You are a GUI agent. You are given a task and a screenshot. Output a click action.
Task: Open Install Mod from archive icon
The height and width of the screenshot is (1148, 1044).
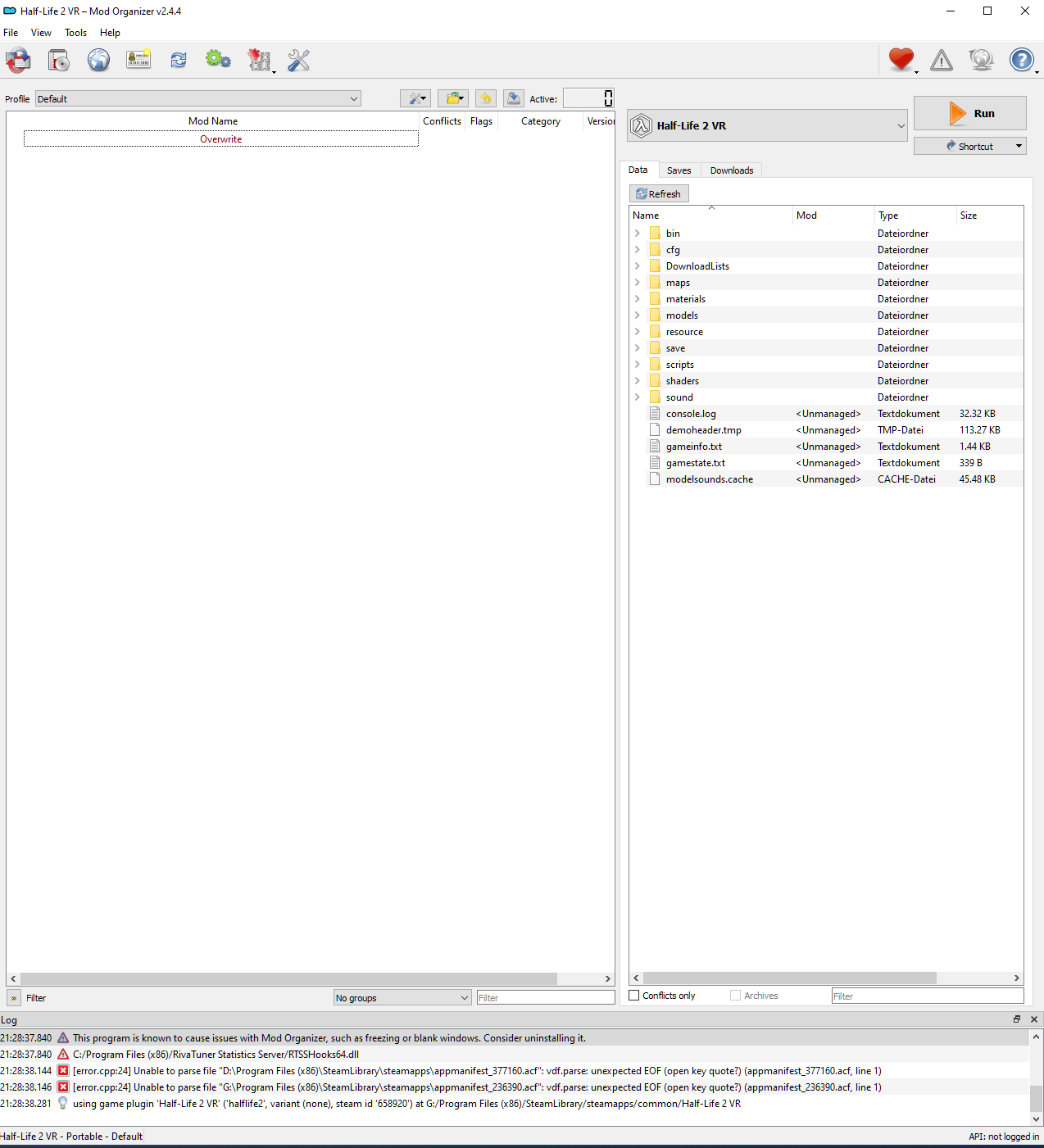pos(59,60)
